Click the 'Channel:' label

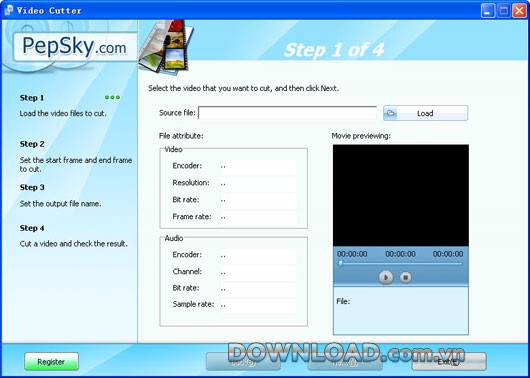coord(187,271)
